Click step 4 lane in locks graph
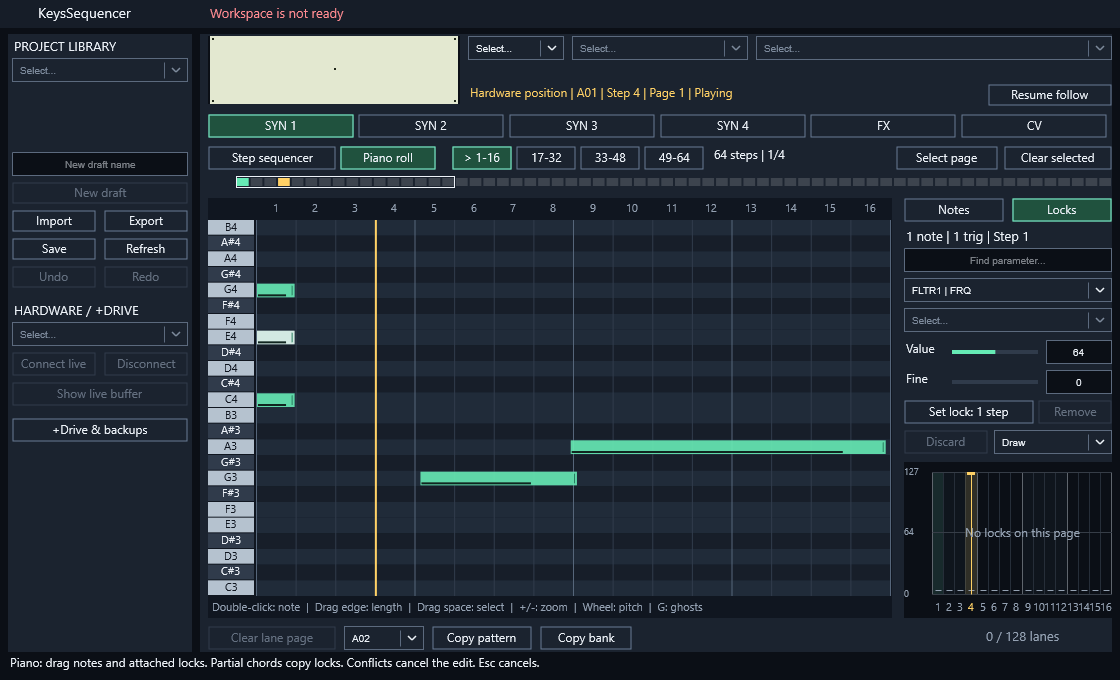Viewport: 1120px width, 680px height. click(x=971, y=533)
